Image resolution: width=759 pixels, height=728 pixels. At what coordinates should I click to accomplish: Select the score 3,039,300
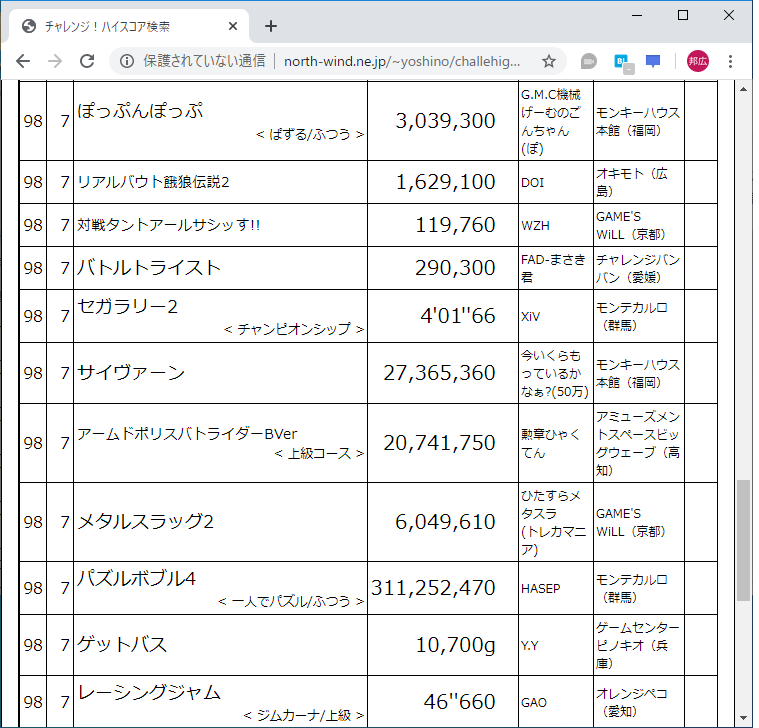445,121
